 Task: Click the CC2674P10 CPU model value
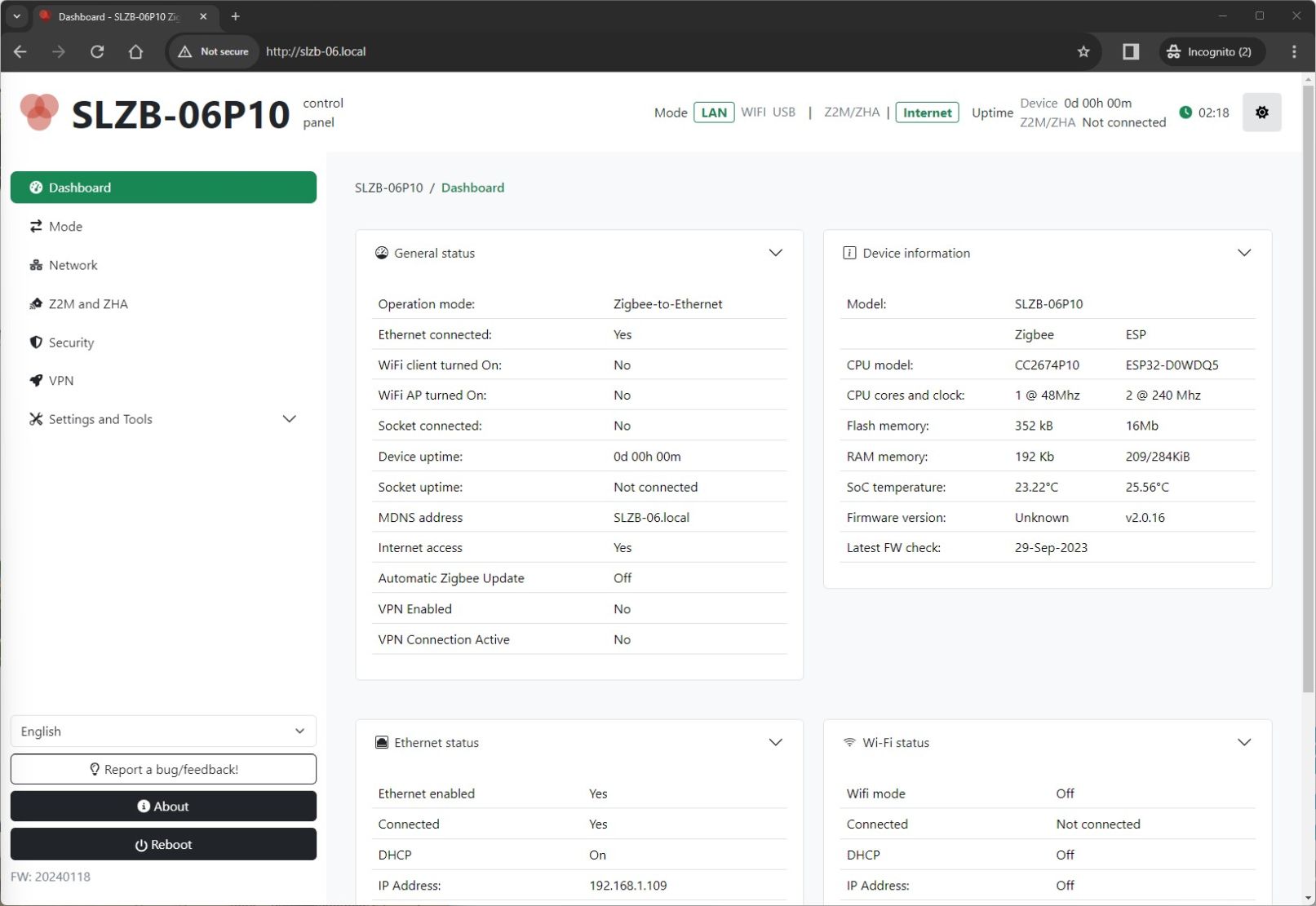[1047, 365]
